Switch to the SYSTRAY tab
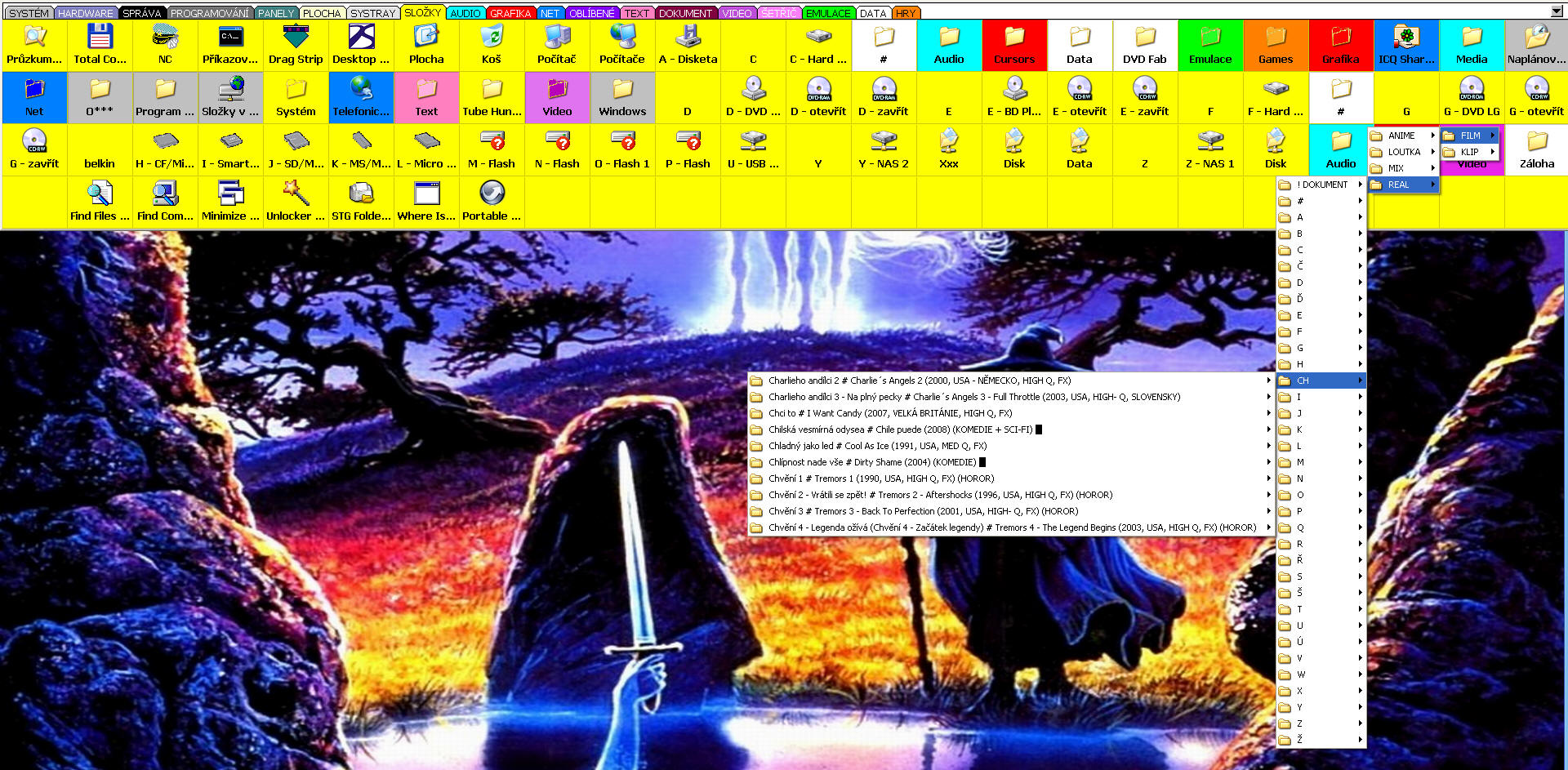The image size is (1568, 770). point(372,13)
